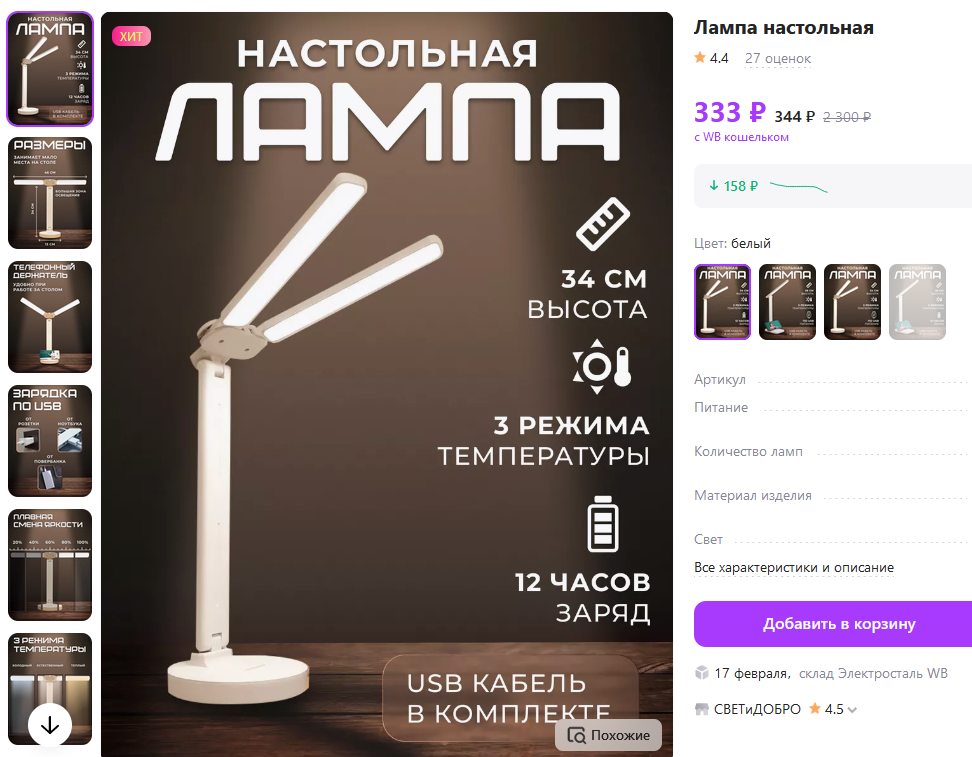Click the down arrow under the image thumbnails

pos(50,725)
